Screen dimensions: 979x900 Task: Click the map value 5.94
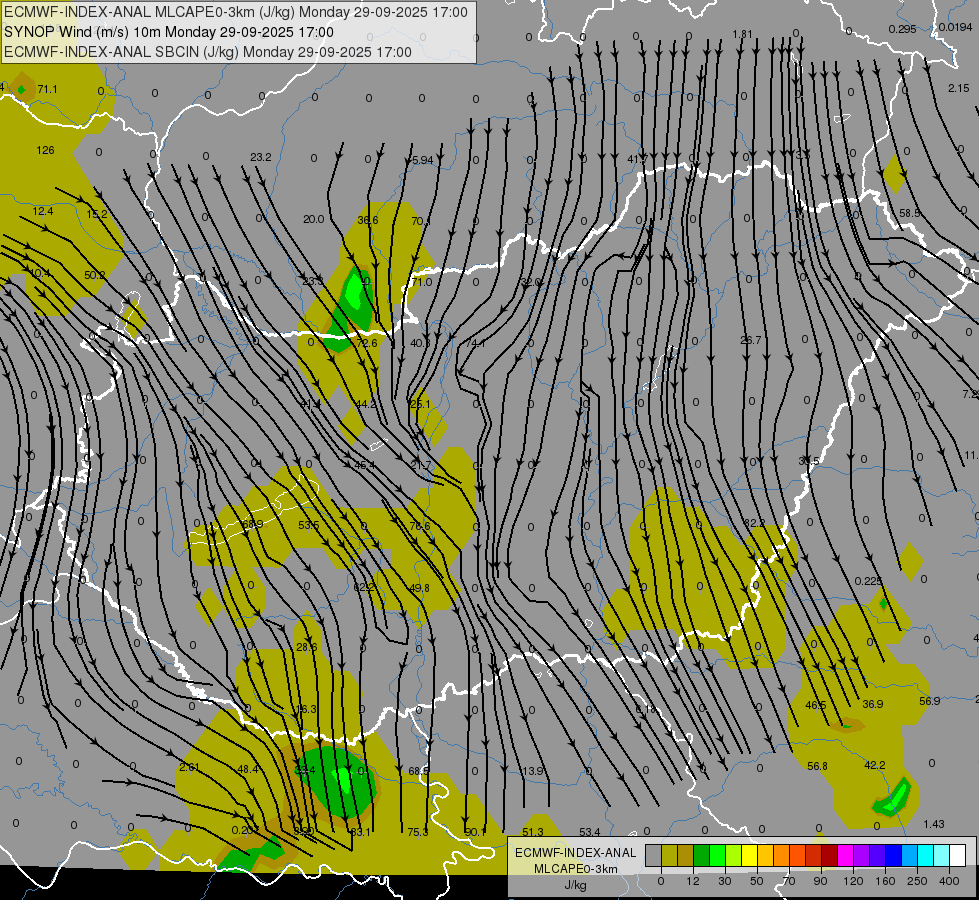[423, 160]
